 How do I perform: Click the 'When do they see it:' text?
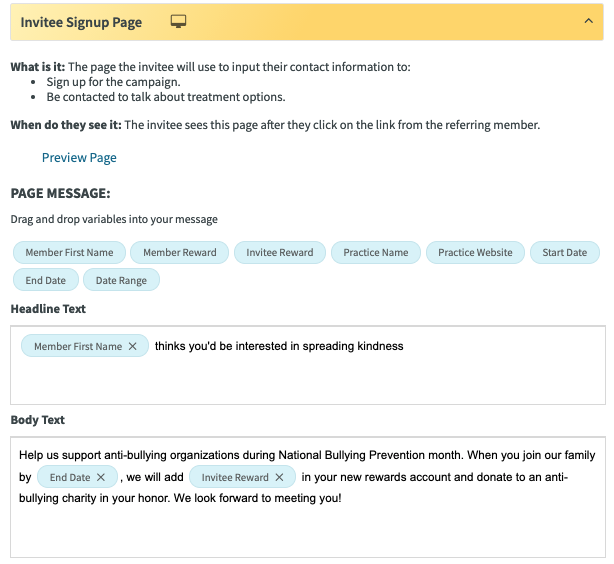click(x=66, y=125)
